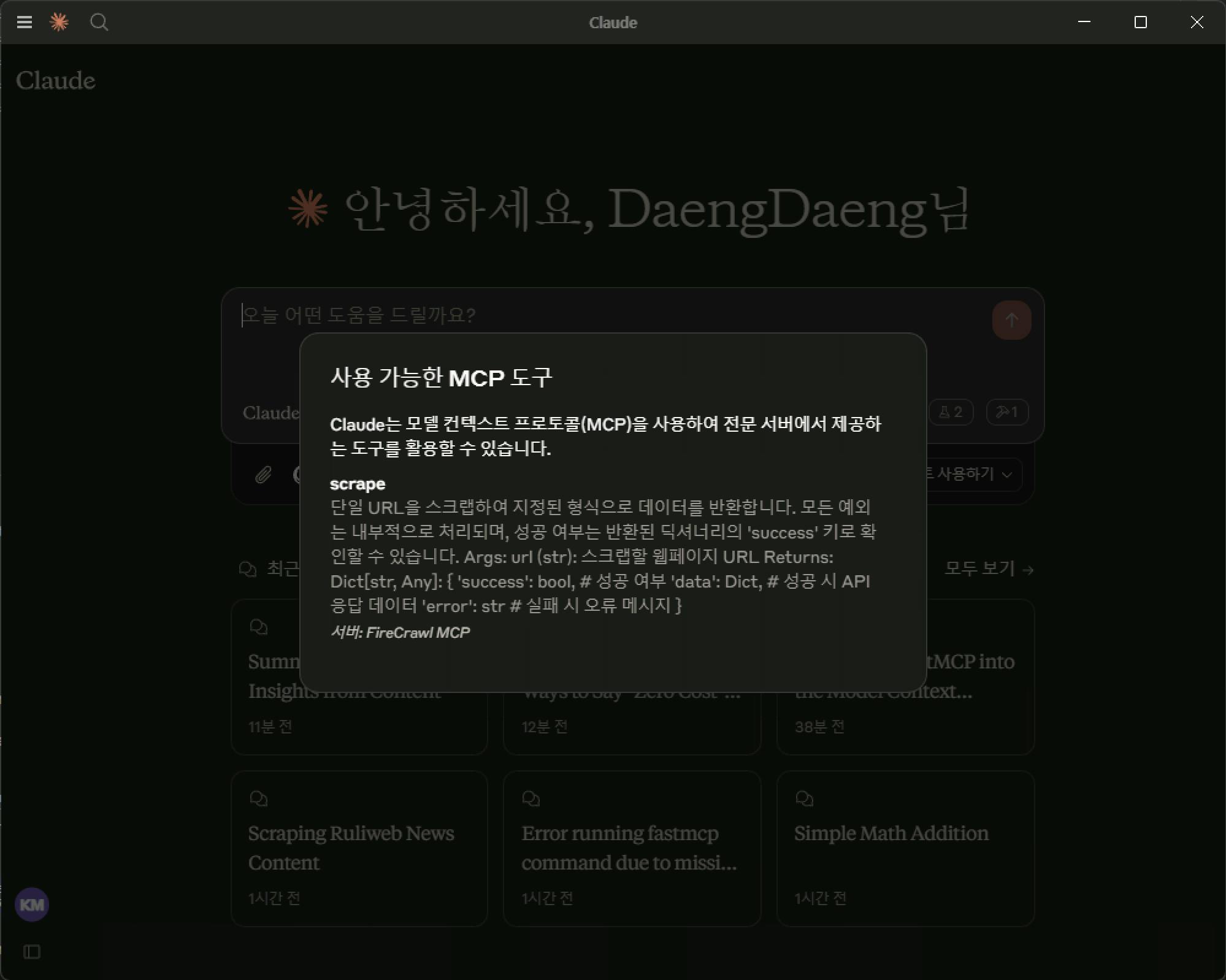The width and height of the screenshot is (1226, 980).
Task: Toggle the sidebar panel icon at bottom left
Action: tap(31, 951)
